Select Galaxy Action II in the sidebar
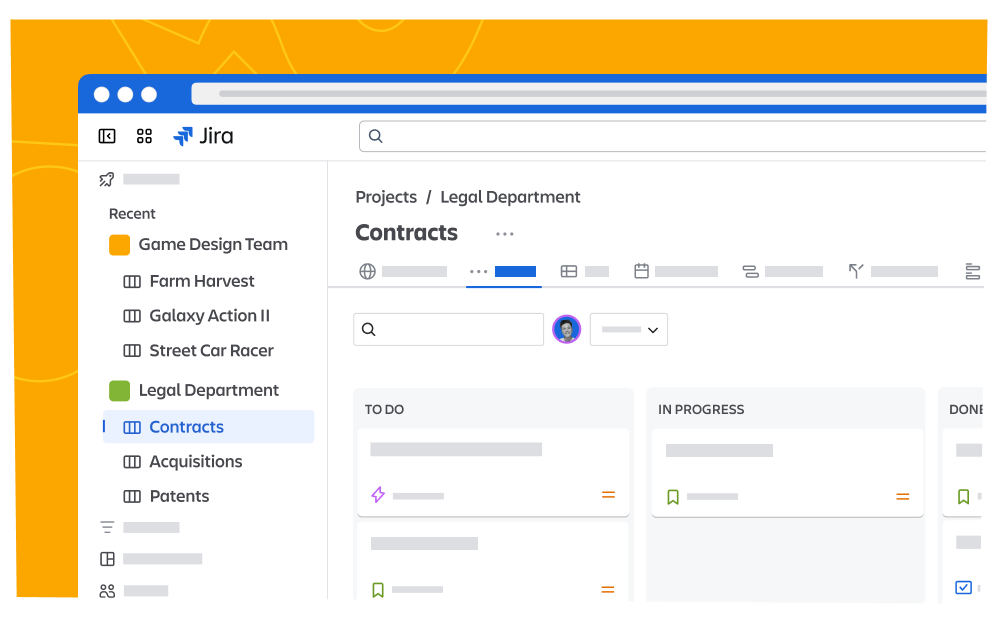Screen dimensions: 1000x617 pyautogui.click(x=209, y=316)
